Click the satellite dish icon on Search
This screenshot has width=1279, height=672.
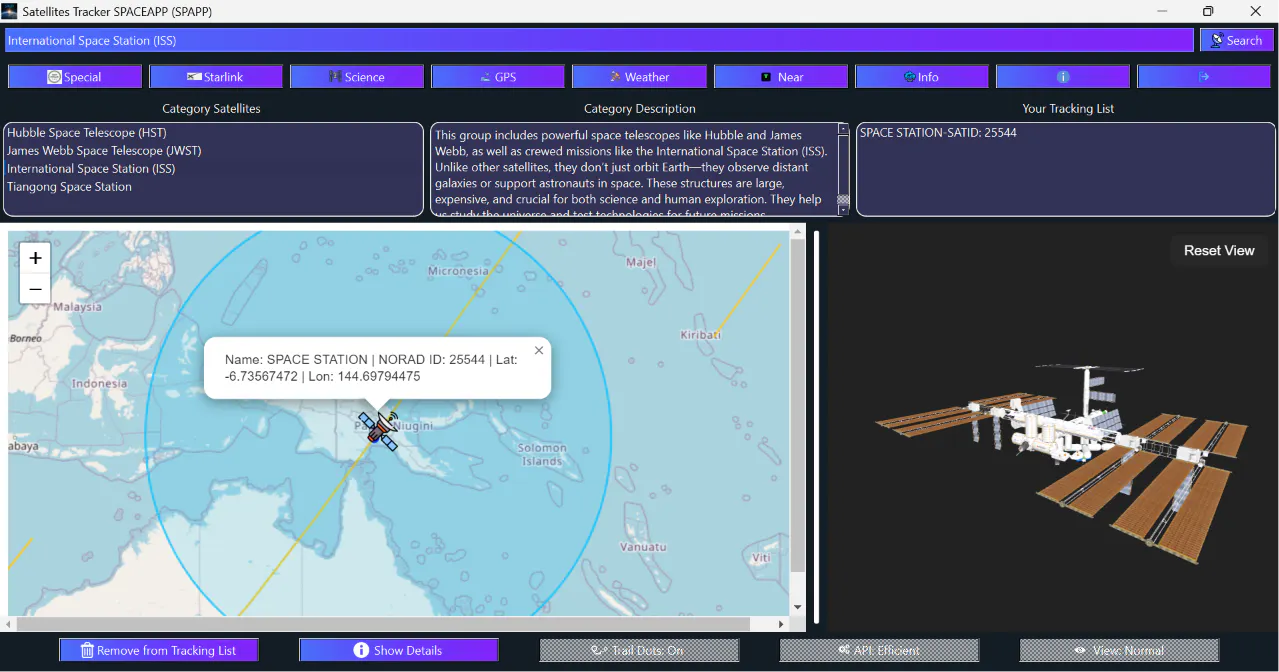coord(1217,40)
